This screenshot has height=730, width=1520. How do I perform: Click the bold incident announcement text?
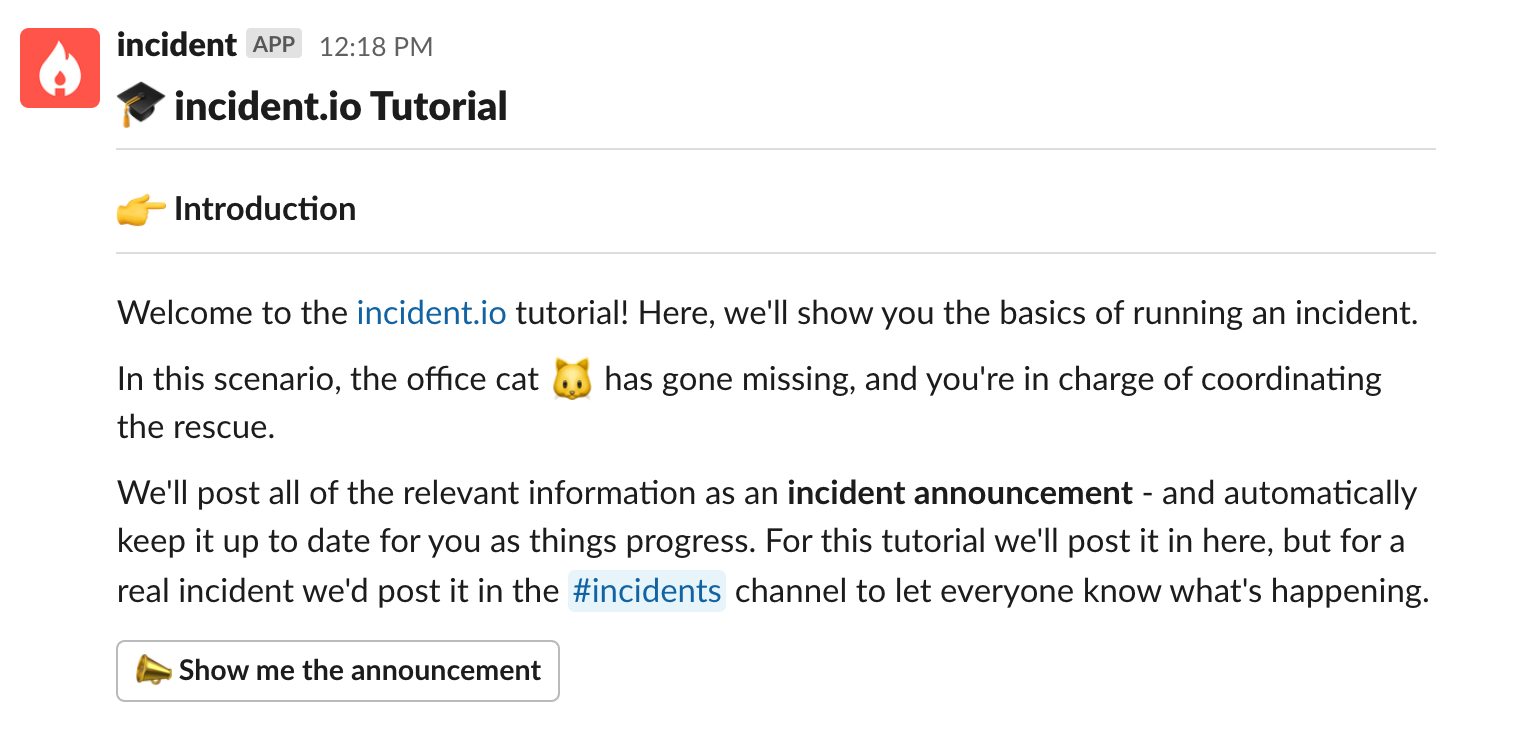pos(960,493)
